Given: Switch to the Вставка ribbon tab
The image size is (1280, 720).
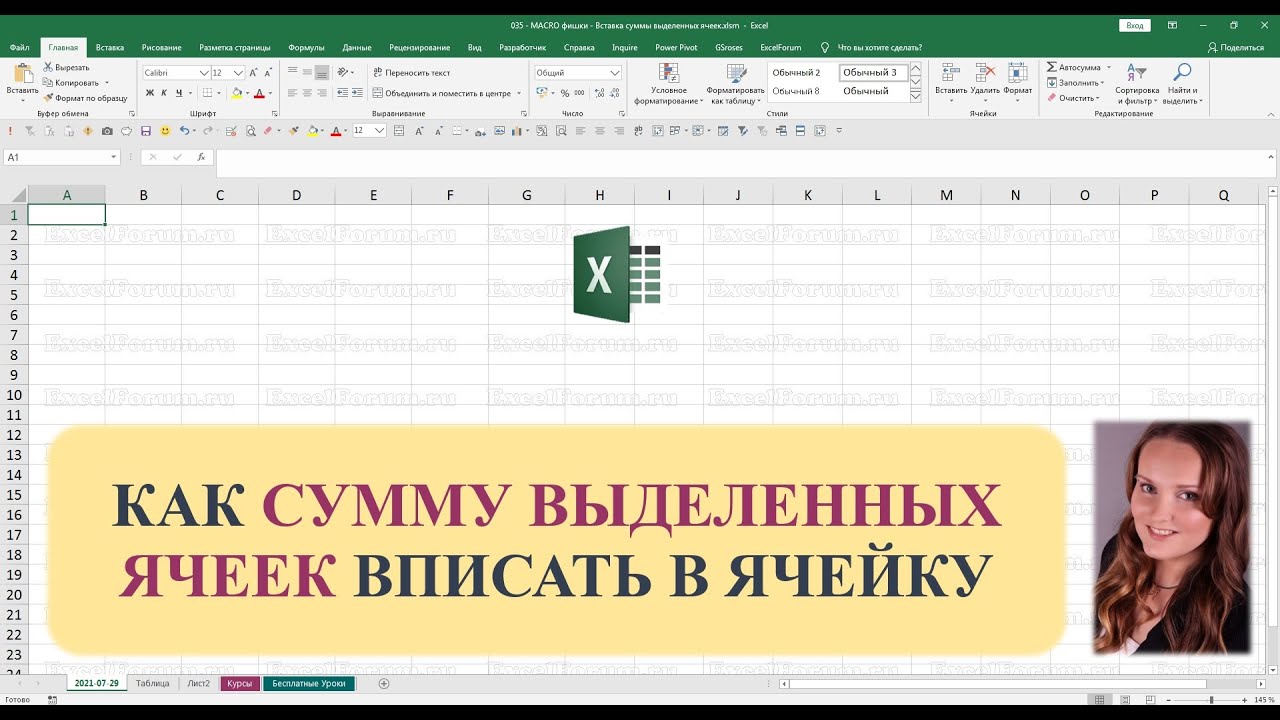Looking at the screenshot, I should (110, 47).
